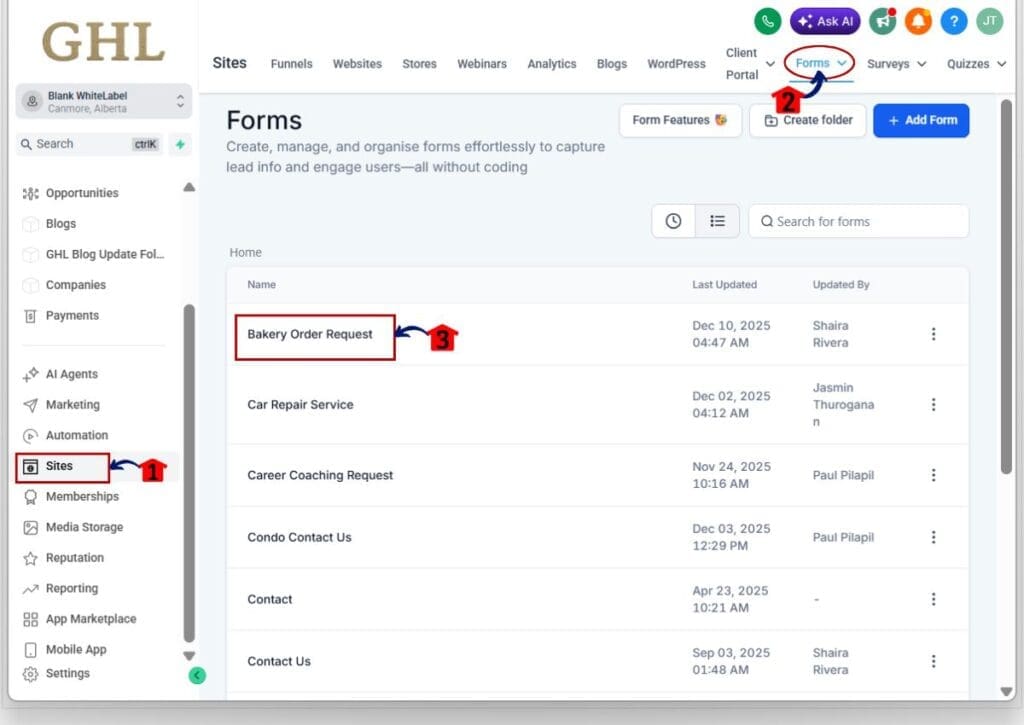Click the megaphone announcements icon
The image size is (1024, 725).
pyautogui.click(x=883, y=21)
